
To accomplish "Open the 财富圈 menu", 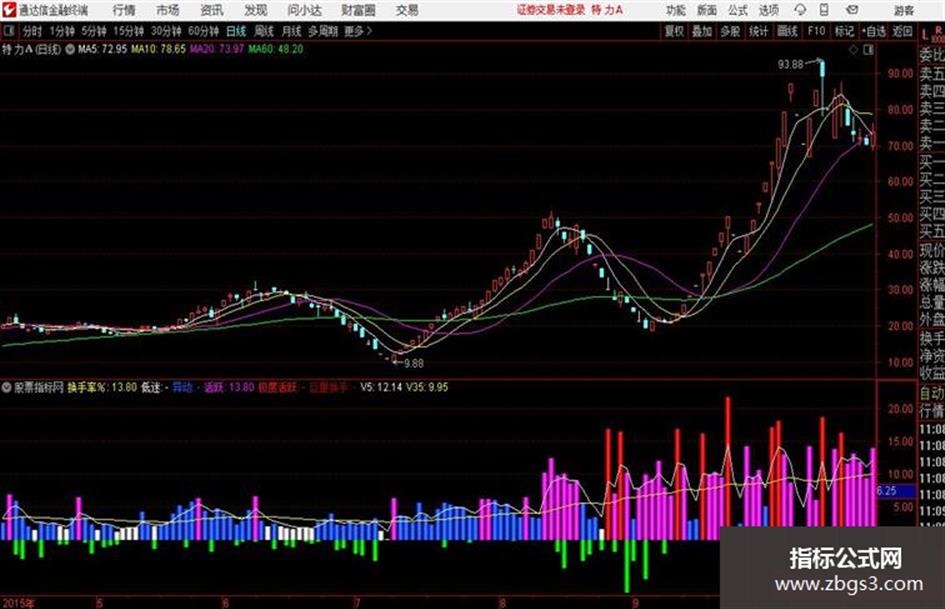I will tap(358, 10).
